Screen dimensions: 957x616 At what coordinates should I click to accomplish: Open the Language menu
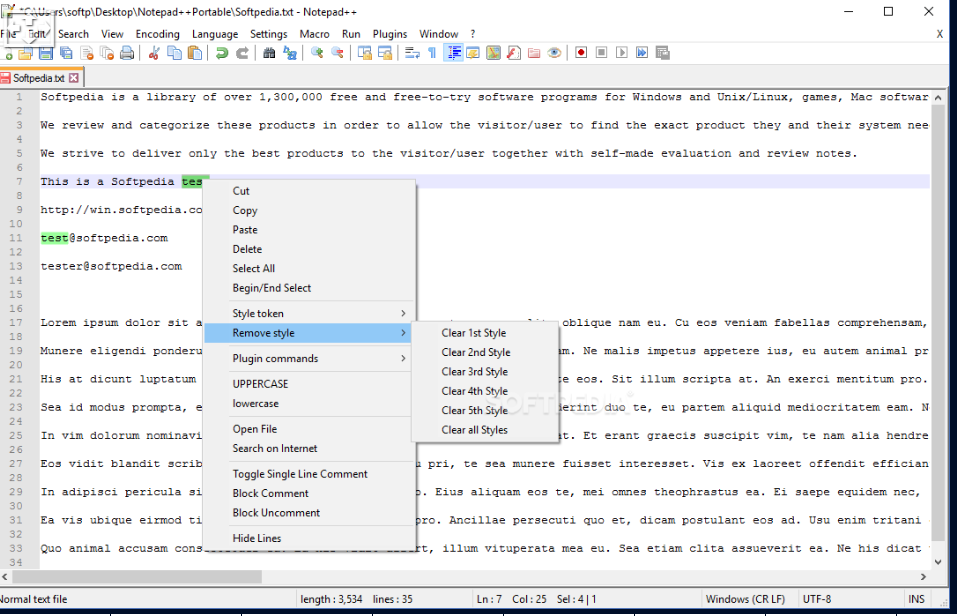pos(215,34)
